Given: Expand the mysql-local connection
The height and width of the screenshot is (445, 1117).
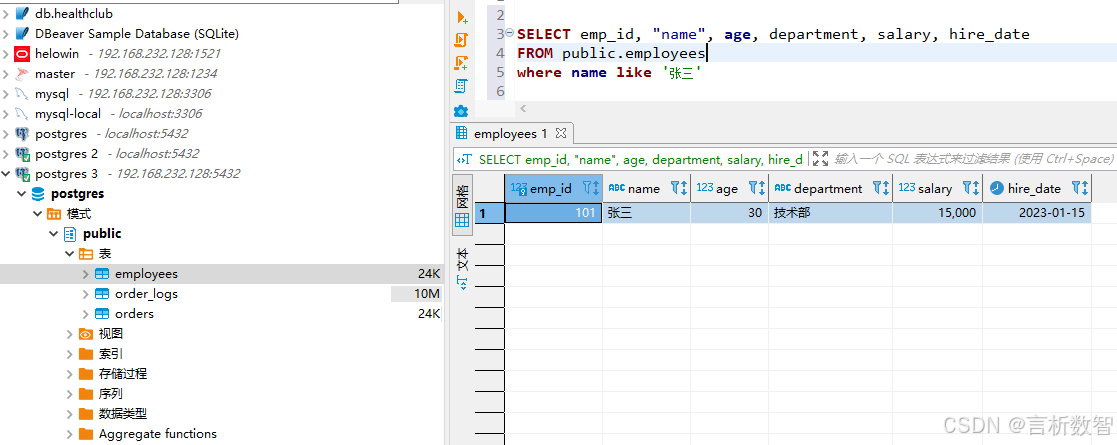Looking at the screenshot, I should pyautogui.click(x=6, y=113).
